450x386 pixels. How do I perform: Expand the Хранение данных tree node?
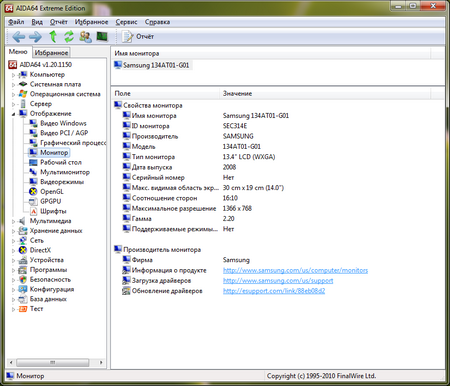pyautogui.click(x=13, y=231)
